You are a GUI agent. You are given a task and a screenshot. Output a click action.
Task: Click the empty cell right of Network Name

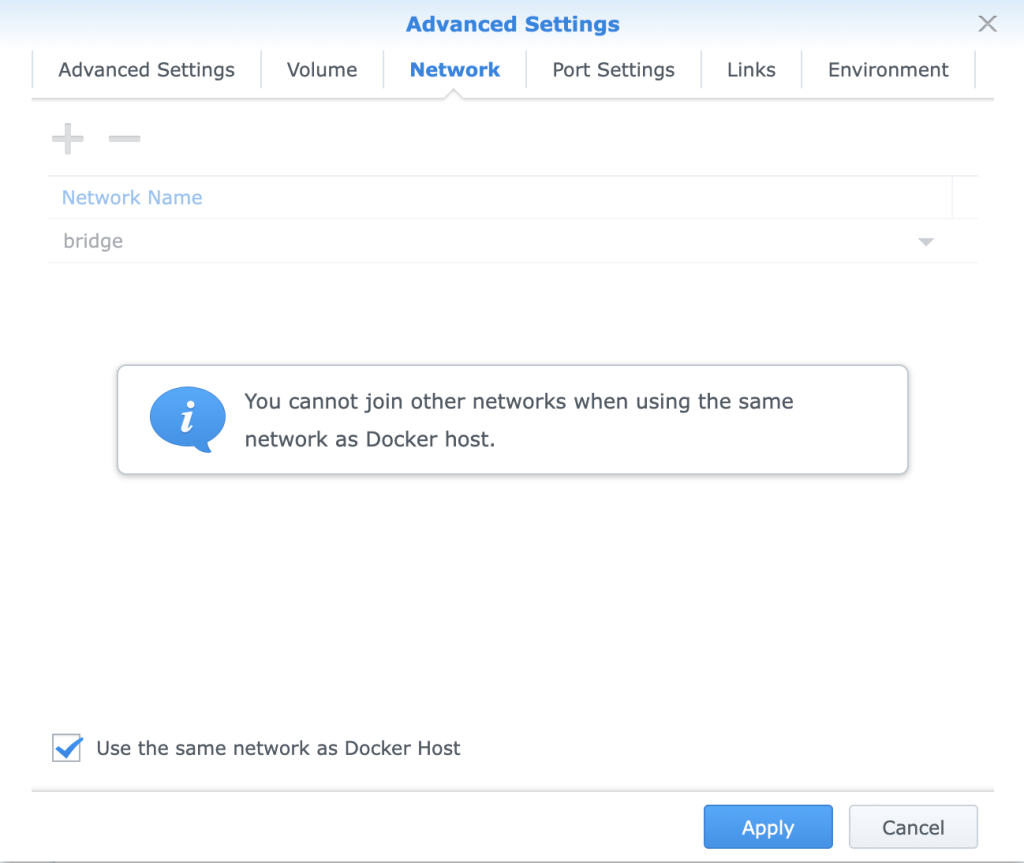coord(965,198)
